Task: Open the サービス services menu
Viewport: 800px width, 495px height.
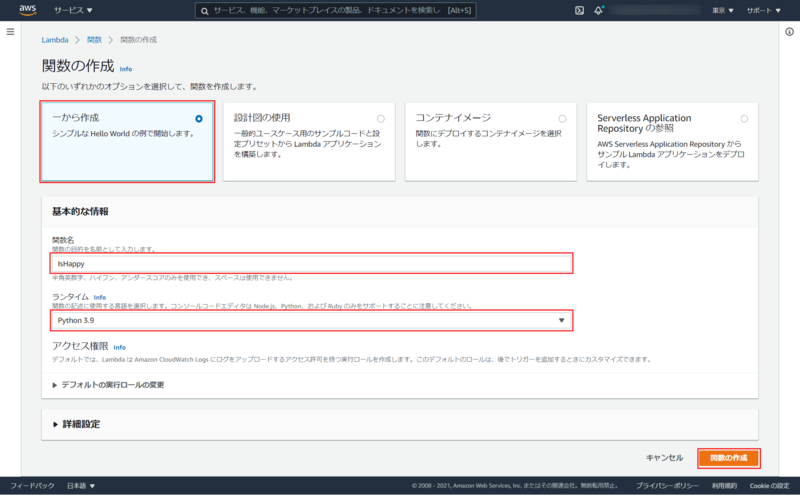Action: pyautogui.click(x=73, y=10)
